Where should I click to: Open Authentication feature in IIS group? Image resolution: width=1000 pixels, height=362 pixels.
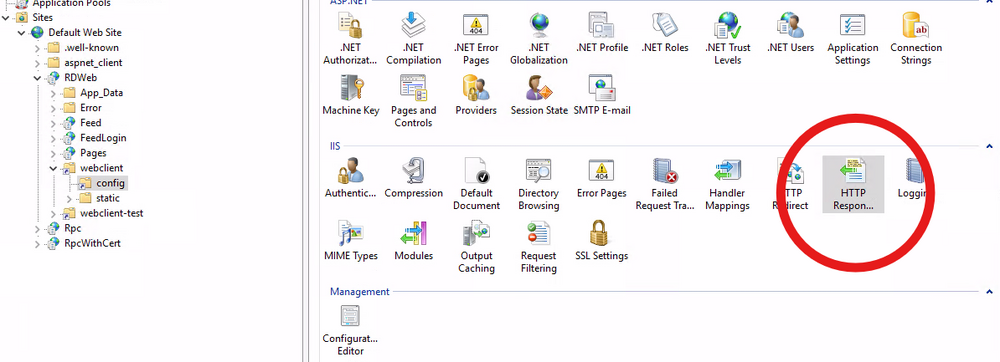coord(350,178)
